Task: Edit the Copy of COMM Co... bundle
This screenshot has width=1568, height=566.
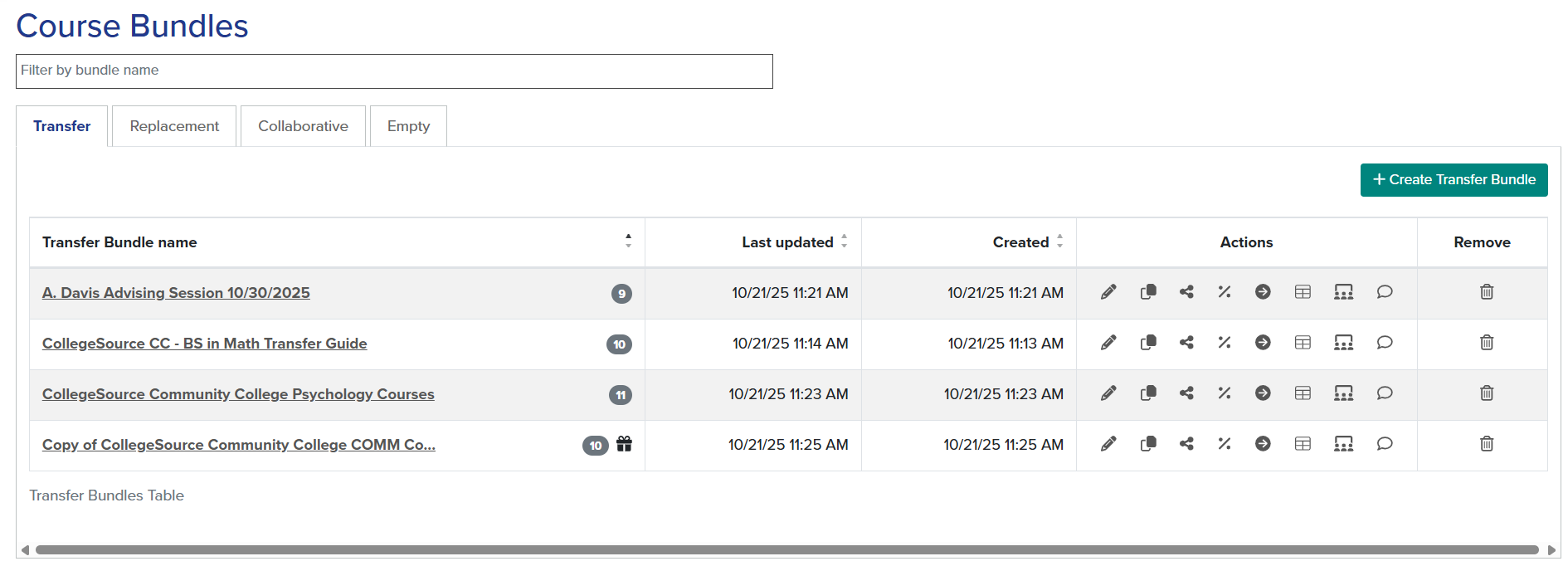Action: pyautogui.click(x=1108, y=444)
